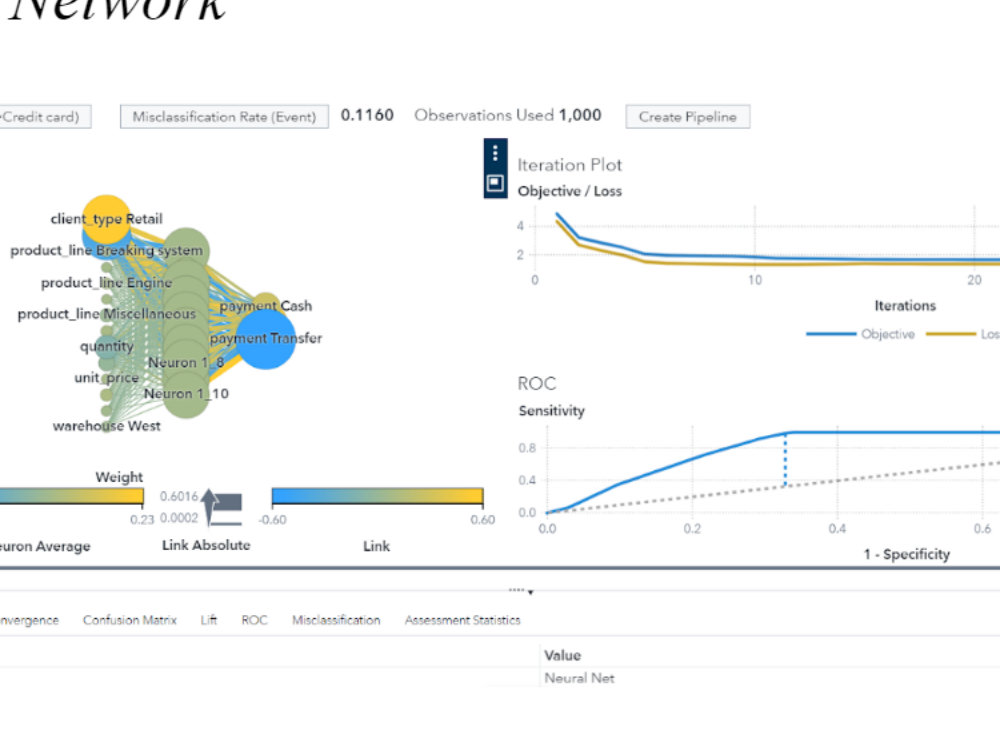Click the unit_price input label
The height and width of the screenshot is (750, 1000).
(107, 378)
